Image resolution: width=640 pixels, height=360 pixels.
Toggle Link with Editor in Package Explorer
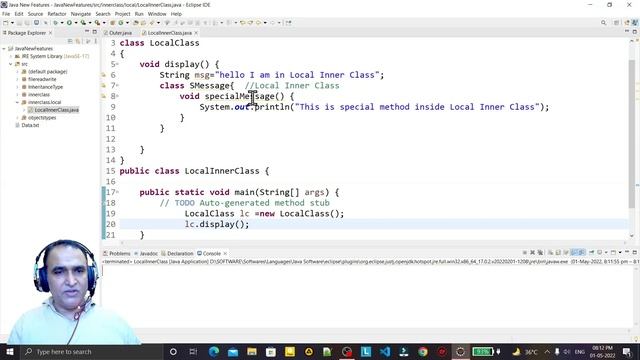click(x=78, y=41)
